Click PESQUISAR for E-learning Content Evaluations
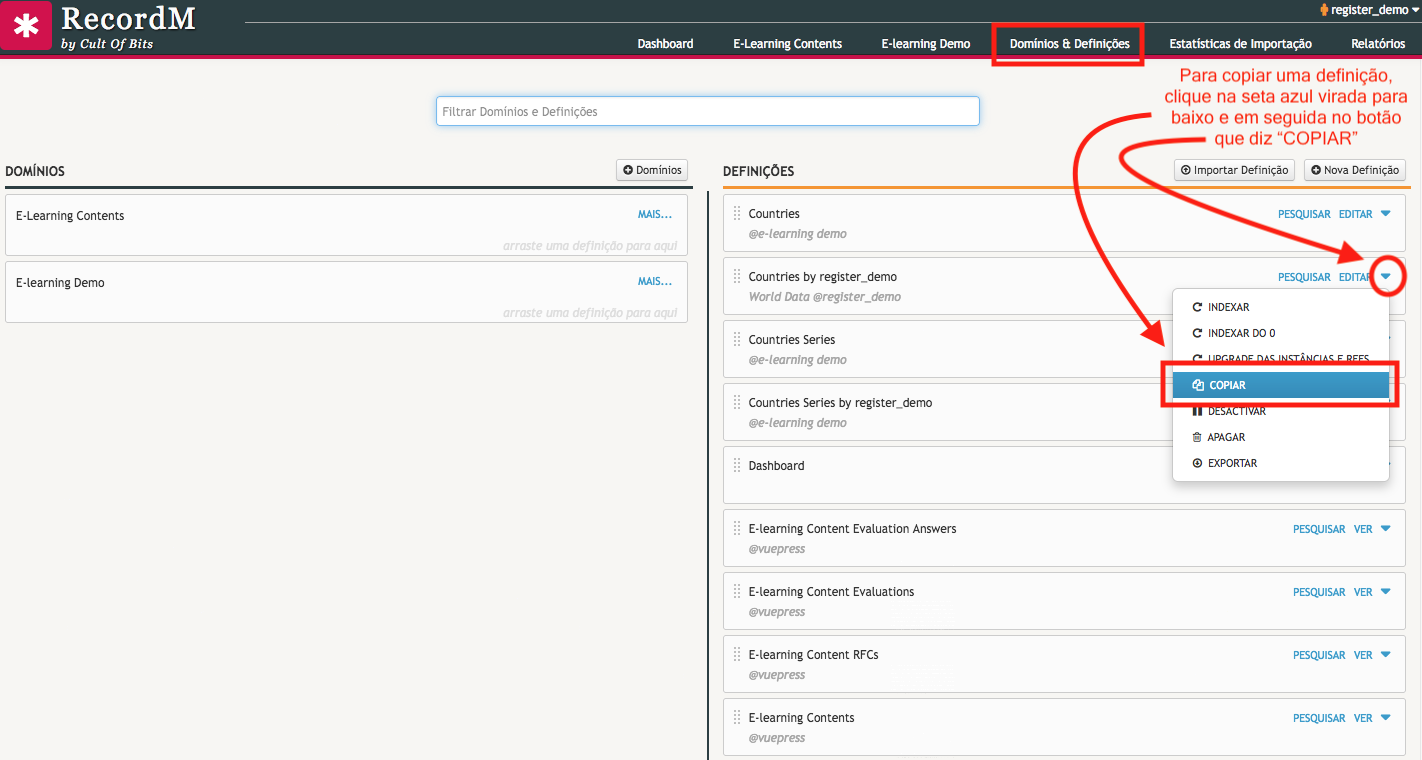Viewport: 1422px width, 760px height. 1319,592
